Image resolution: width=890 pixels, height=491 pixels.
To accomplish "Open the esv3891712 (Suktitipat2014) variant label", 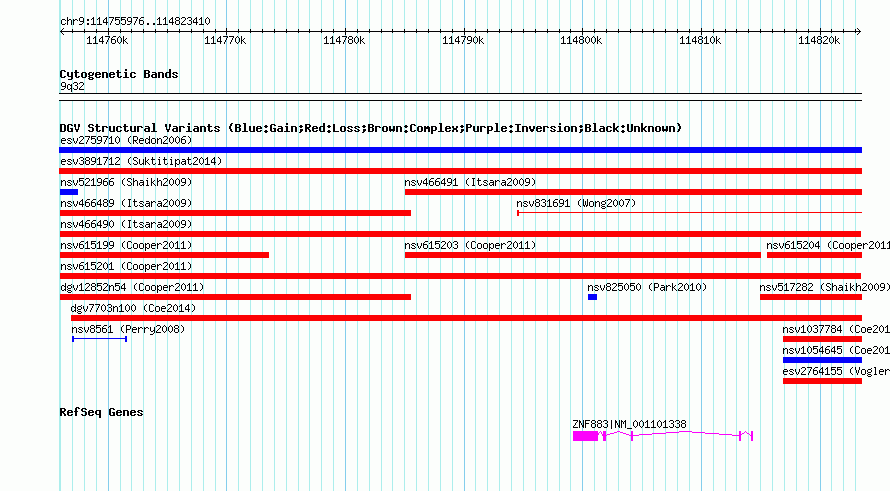I will point(141,161).
